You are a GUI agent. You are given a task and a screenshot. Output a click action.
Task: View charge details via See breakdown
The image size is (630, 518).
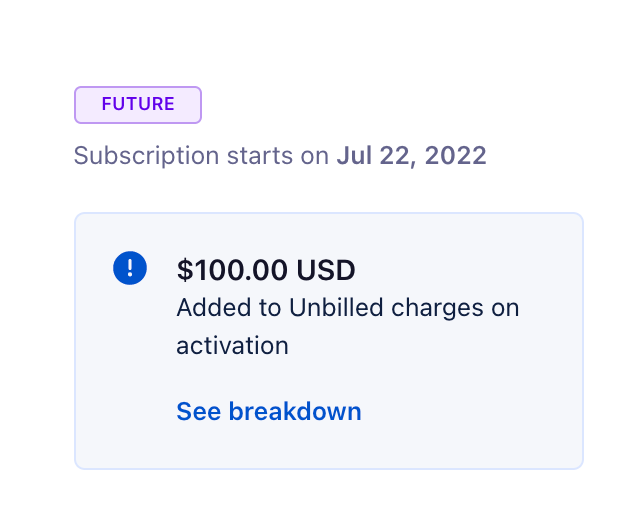point(269,411)
